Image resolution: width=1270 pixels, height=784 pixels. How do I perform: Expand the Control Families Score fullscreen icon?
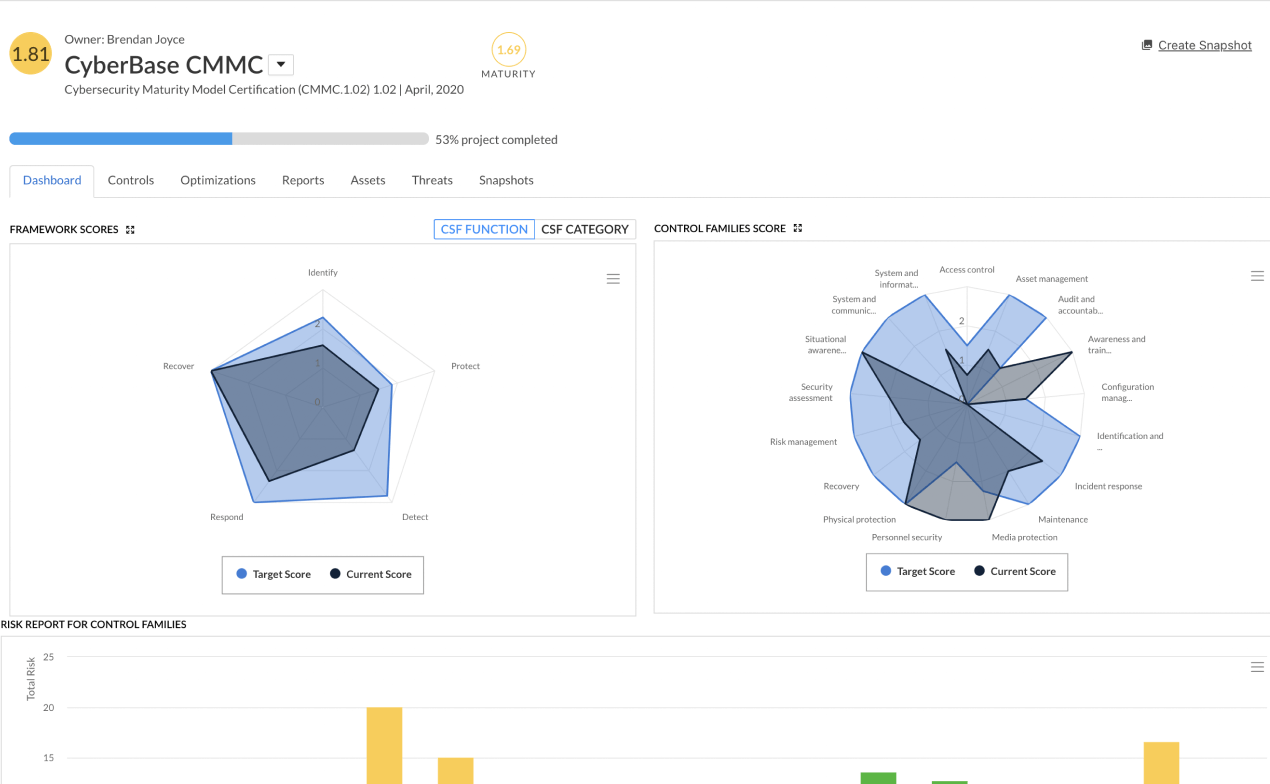(x=797, y=228)
